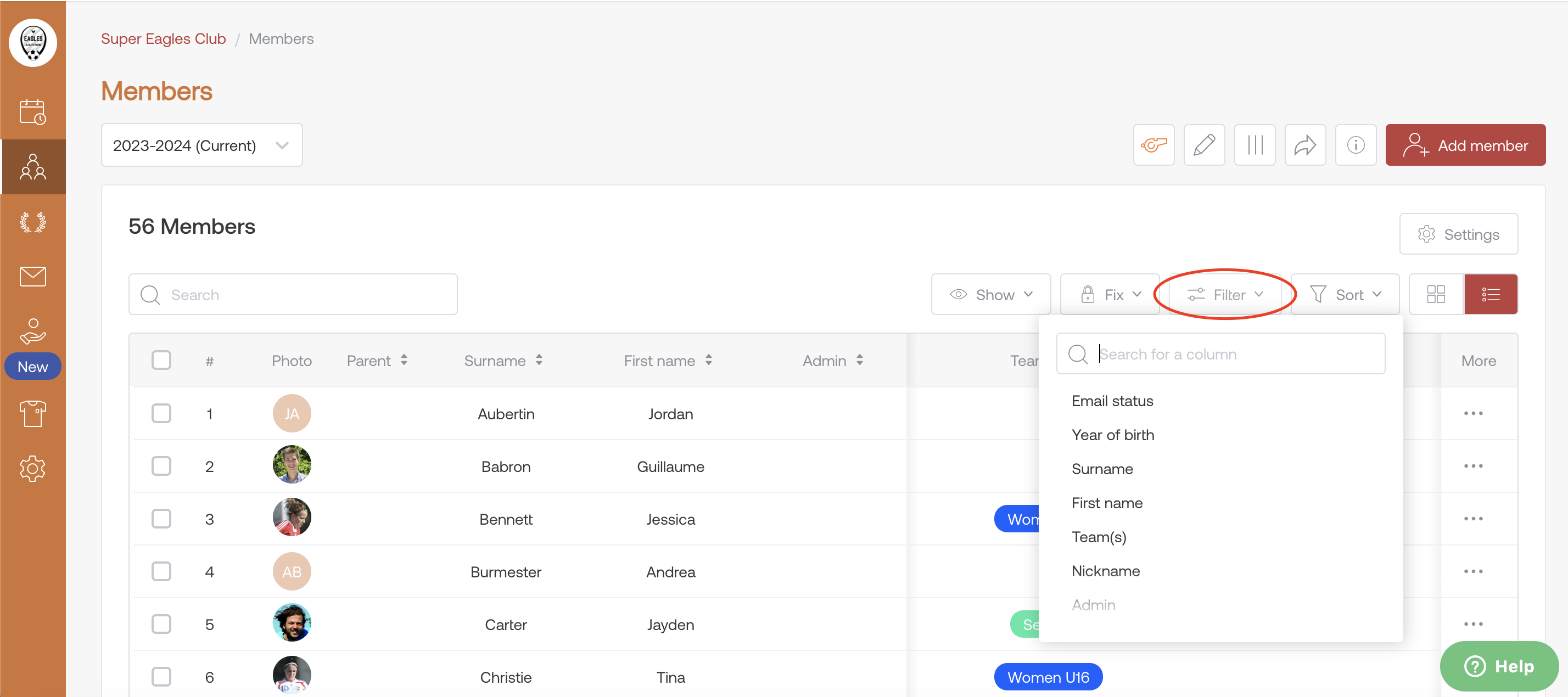Click the 'More' column header
Screen dimensions: 1568x697
[1479, 361]
